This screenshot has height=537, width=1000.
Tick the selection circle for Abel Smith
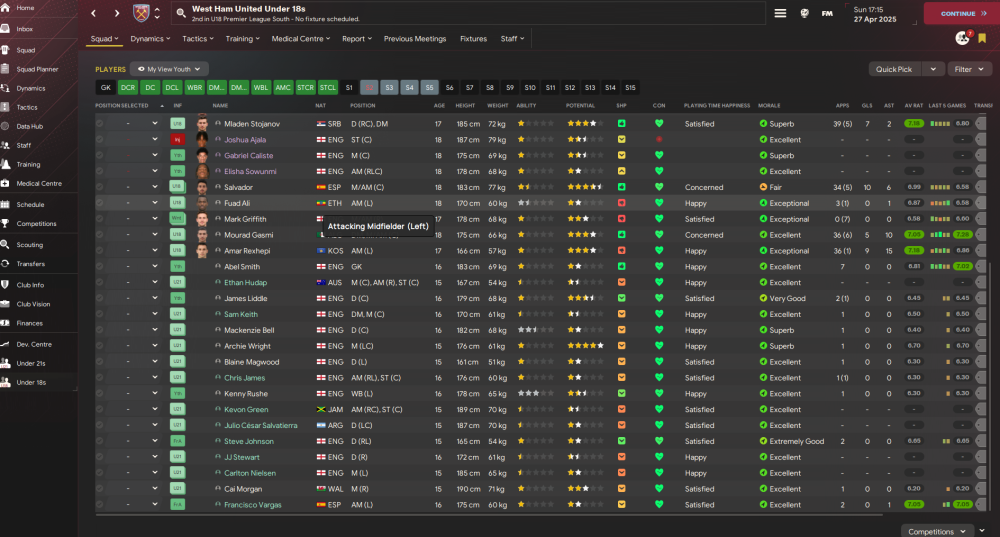(x=99, y=267)
